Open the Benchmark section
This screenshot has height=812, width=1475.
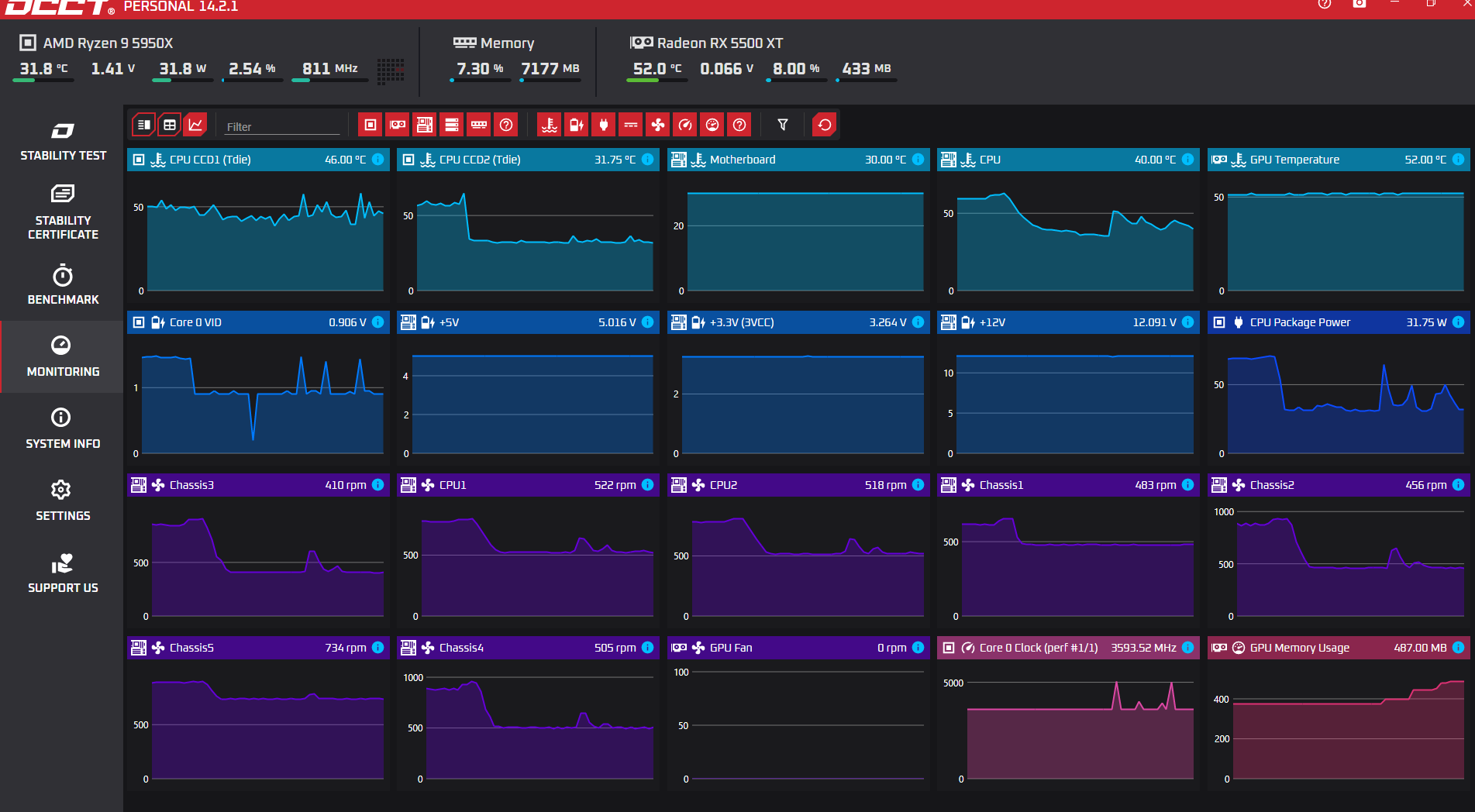coord(63,285)
